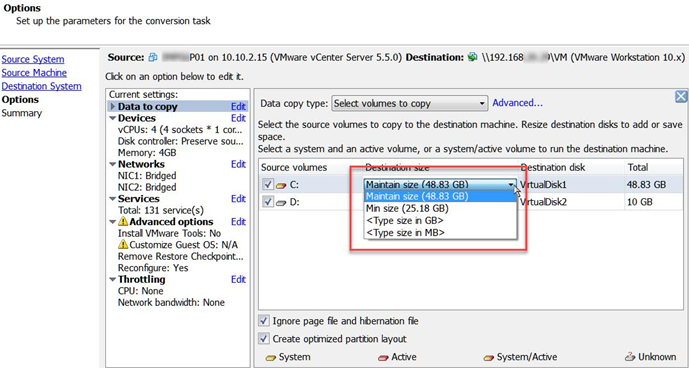Choose <Type size in GB> option
The height and width of the screenshot is (368, 689).
click(440, 220)
